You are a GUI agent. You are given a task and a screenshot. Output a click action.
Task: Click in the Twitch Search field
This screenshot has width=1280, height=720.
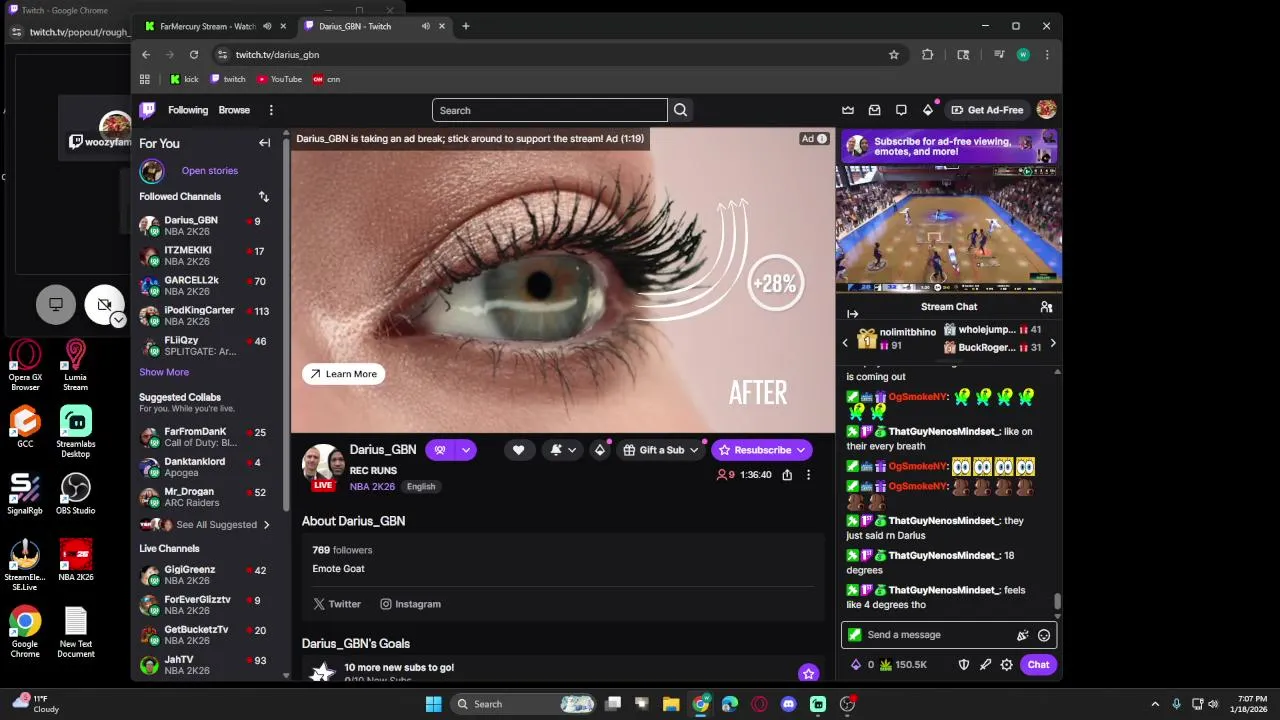(x=550, y=110)
